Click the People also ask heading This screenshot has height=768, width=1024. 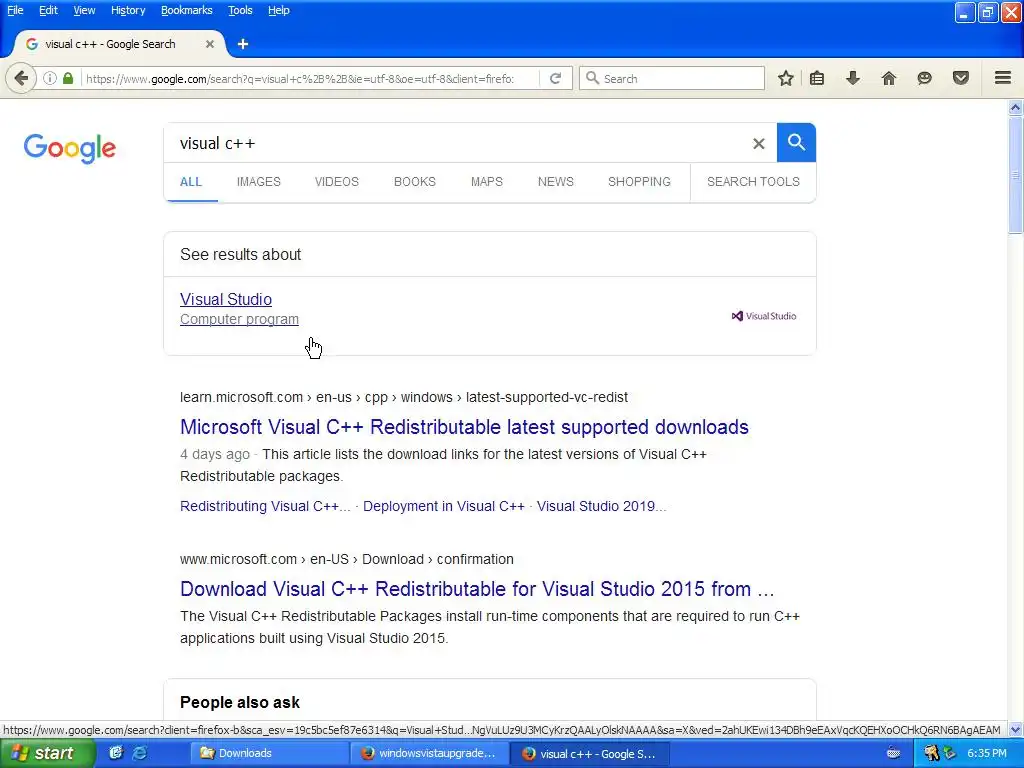click(x=240, y=702)
